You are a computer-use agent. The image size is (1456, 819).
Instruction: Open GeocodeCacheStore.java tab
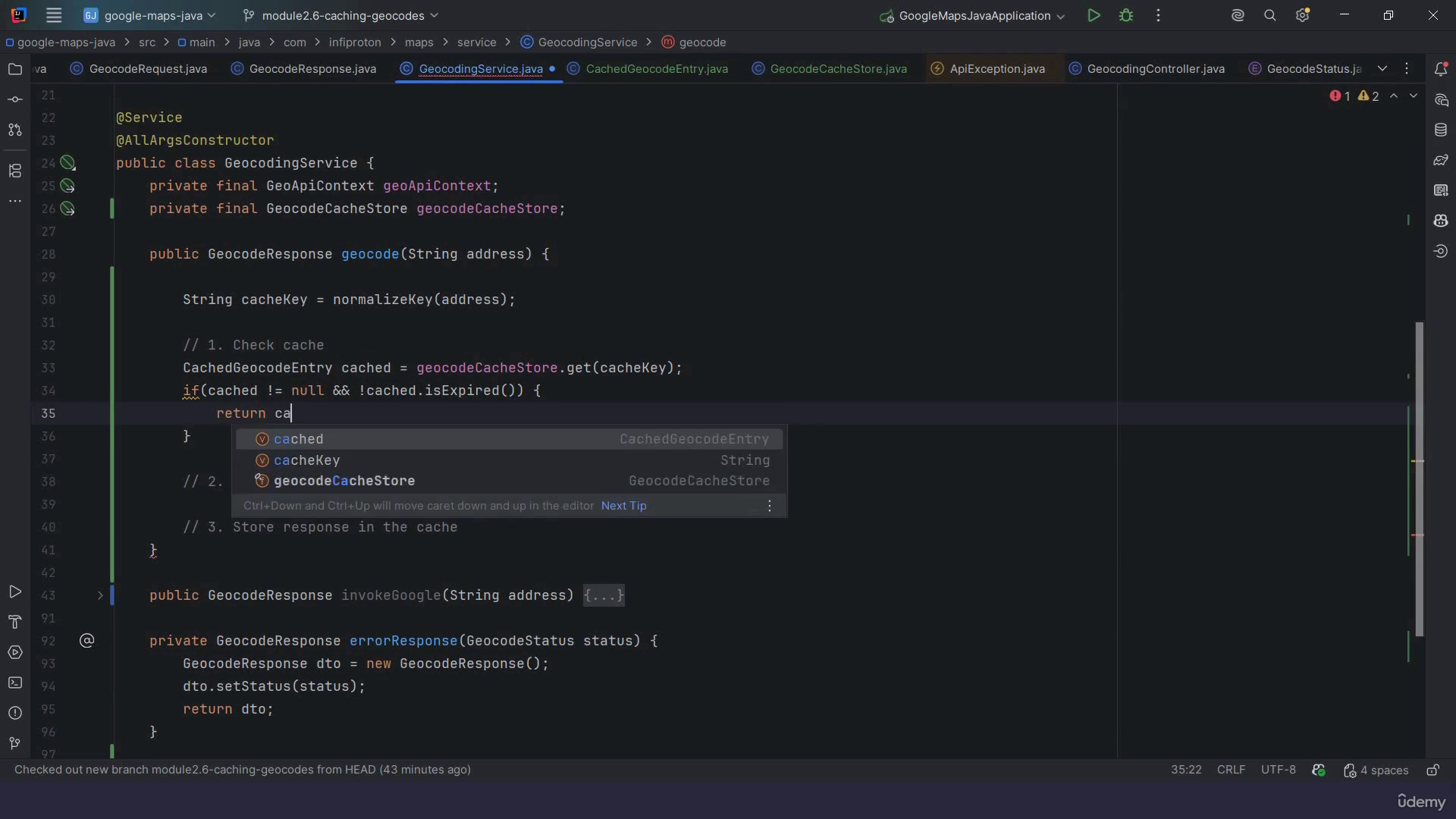click(x=830, y=69)
